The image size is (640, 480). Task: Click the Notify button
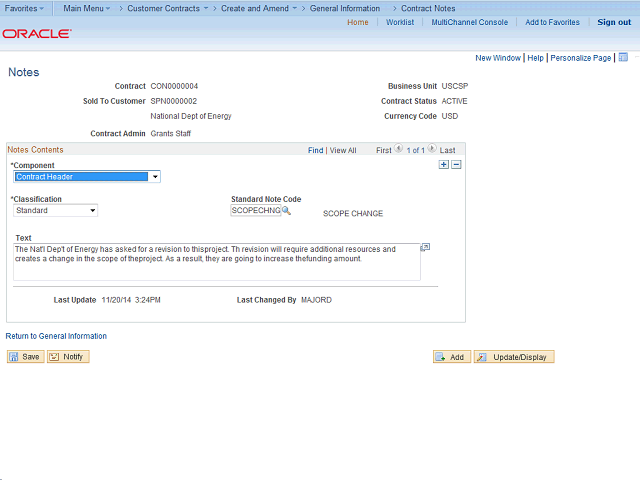[x=68, y=357]
